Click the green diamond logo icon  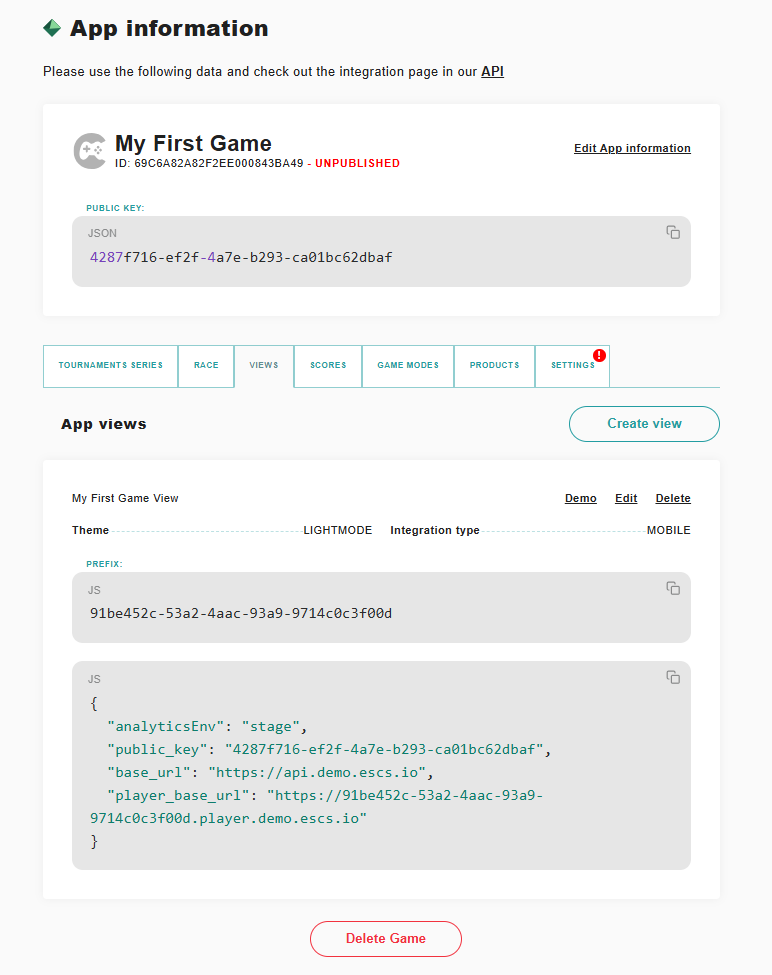click(52, 28)
